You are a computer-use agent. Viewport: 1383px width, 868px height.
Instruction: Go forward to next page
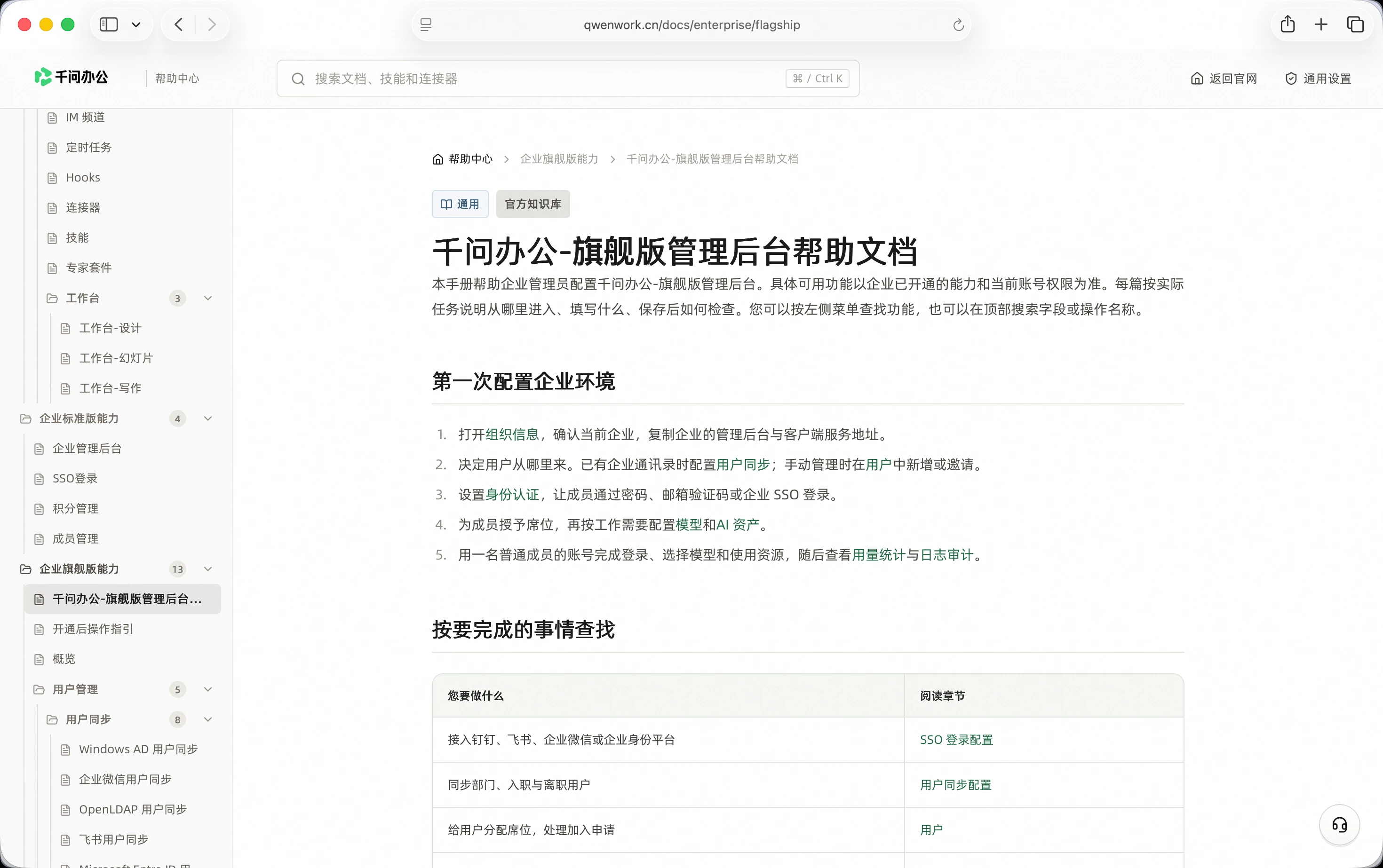212,24
